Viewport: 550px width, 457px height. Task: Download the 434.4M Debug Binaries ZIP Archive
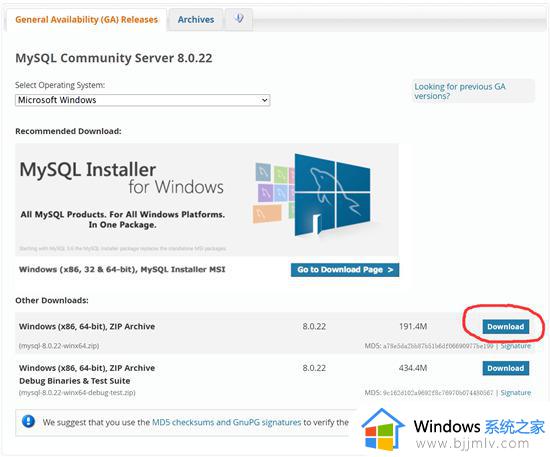pyautogui.click(x=505, y=368)
